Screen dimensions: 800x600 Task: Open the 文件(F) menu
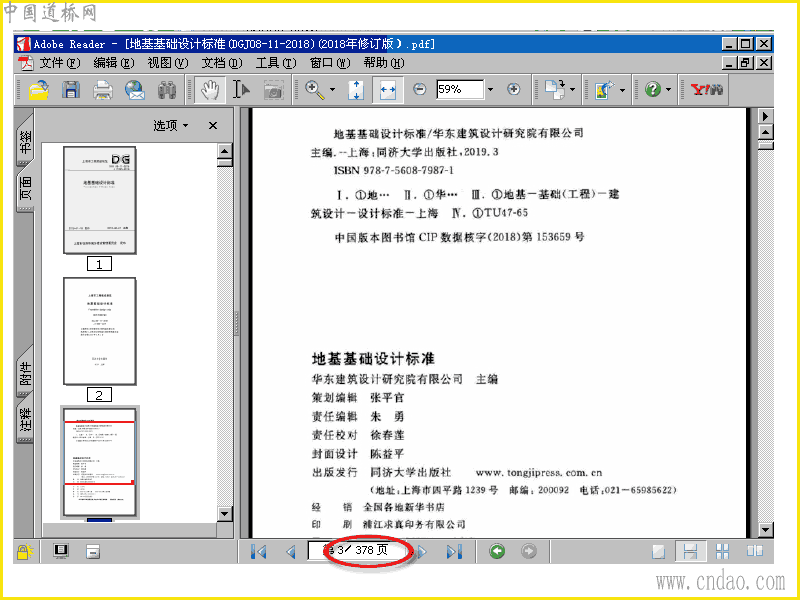[60, 63]
